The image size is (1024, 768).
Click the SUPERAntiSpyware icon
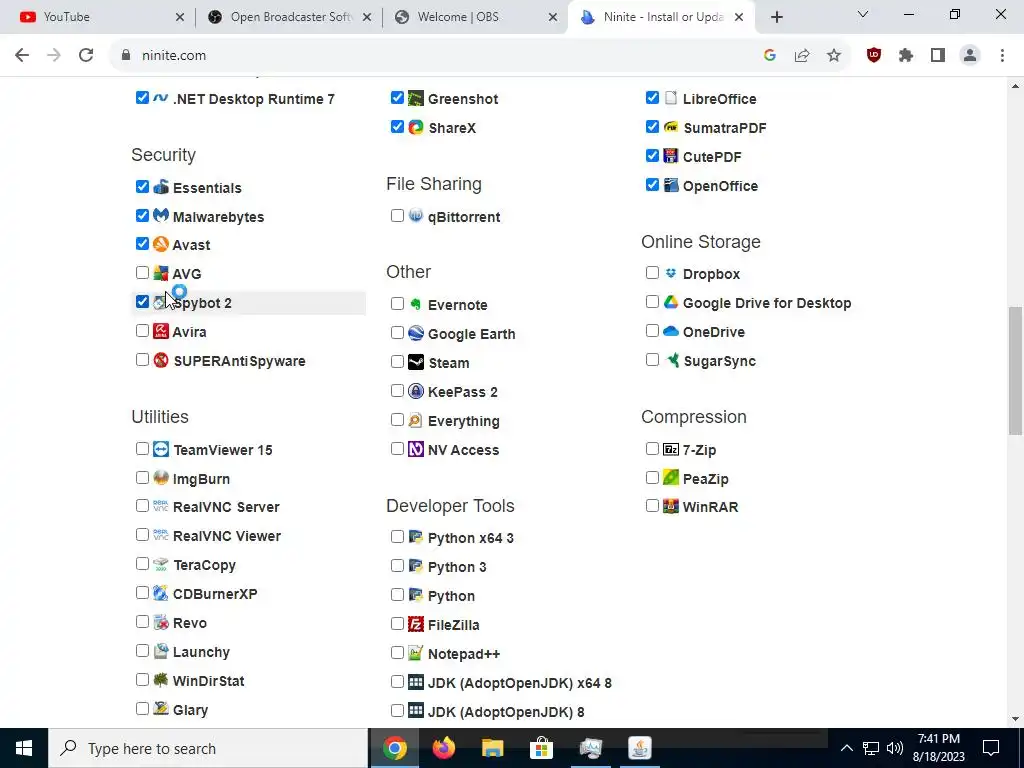click(161, 359)
